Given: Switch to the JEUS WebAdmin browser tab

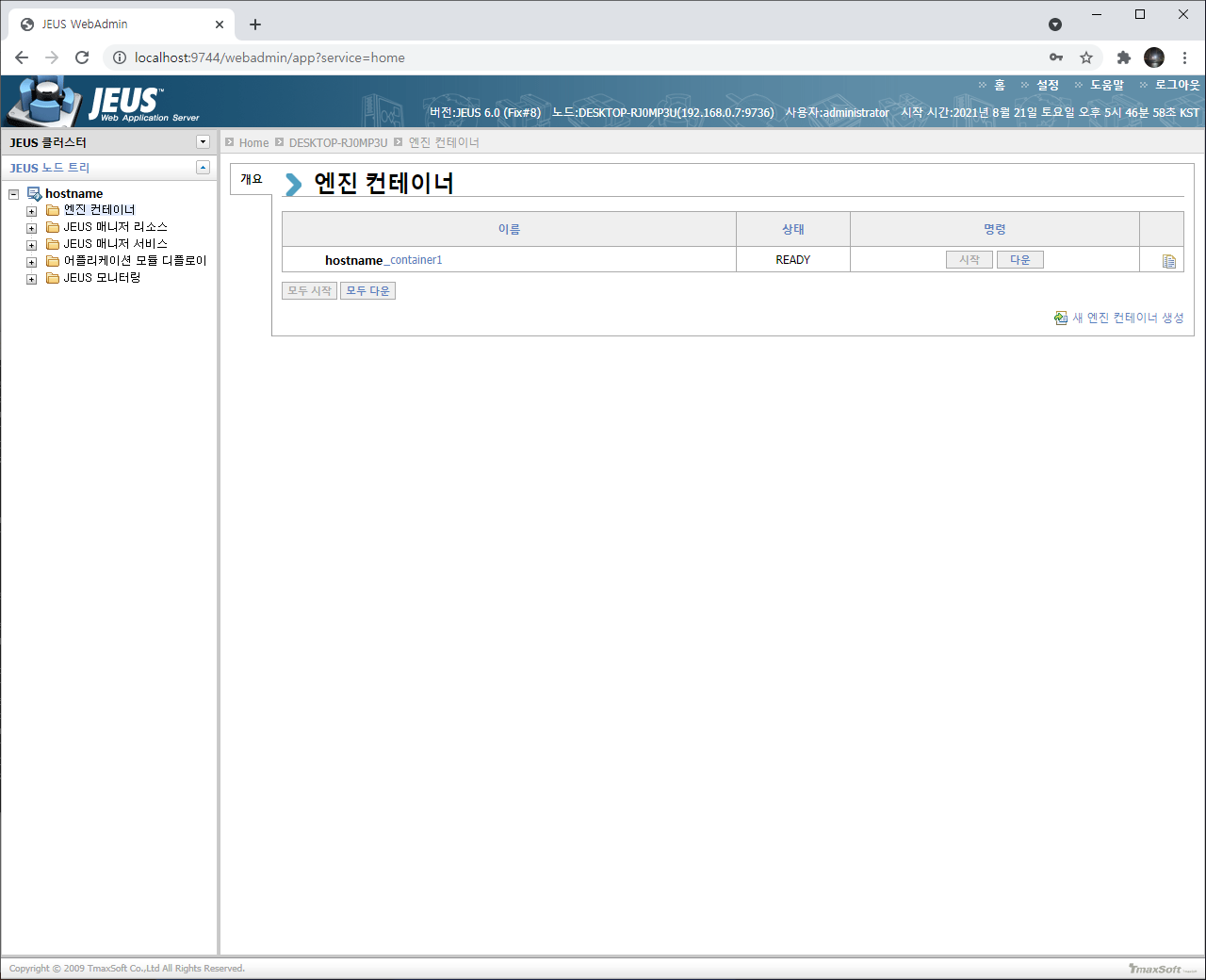Looking at the screenshot, I should 122,24.
